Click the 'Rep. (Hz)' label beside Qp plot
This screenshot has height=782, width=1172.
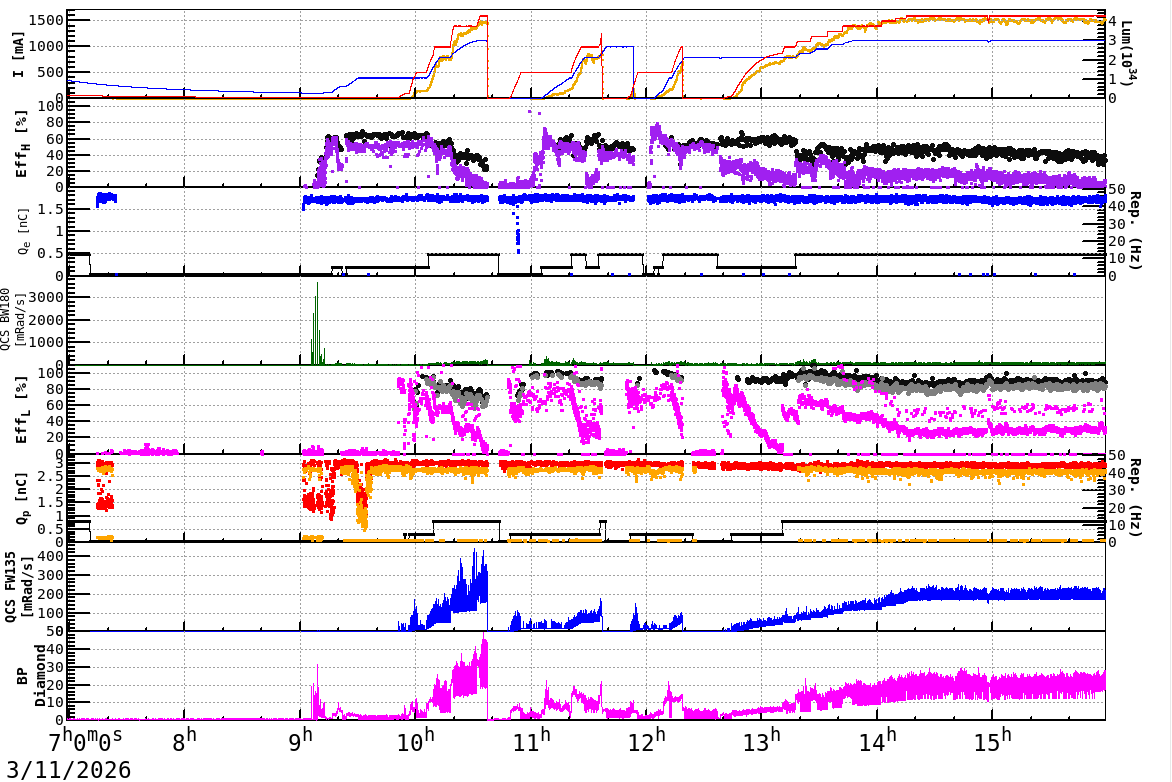pos(1135,497)
